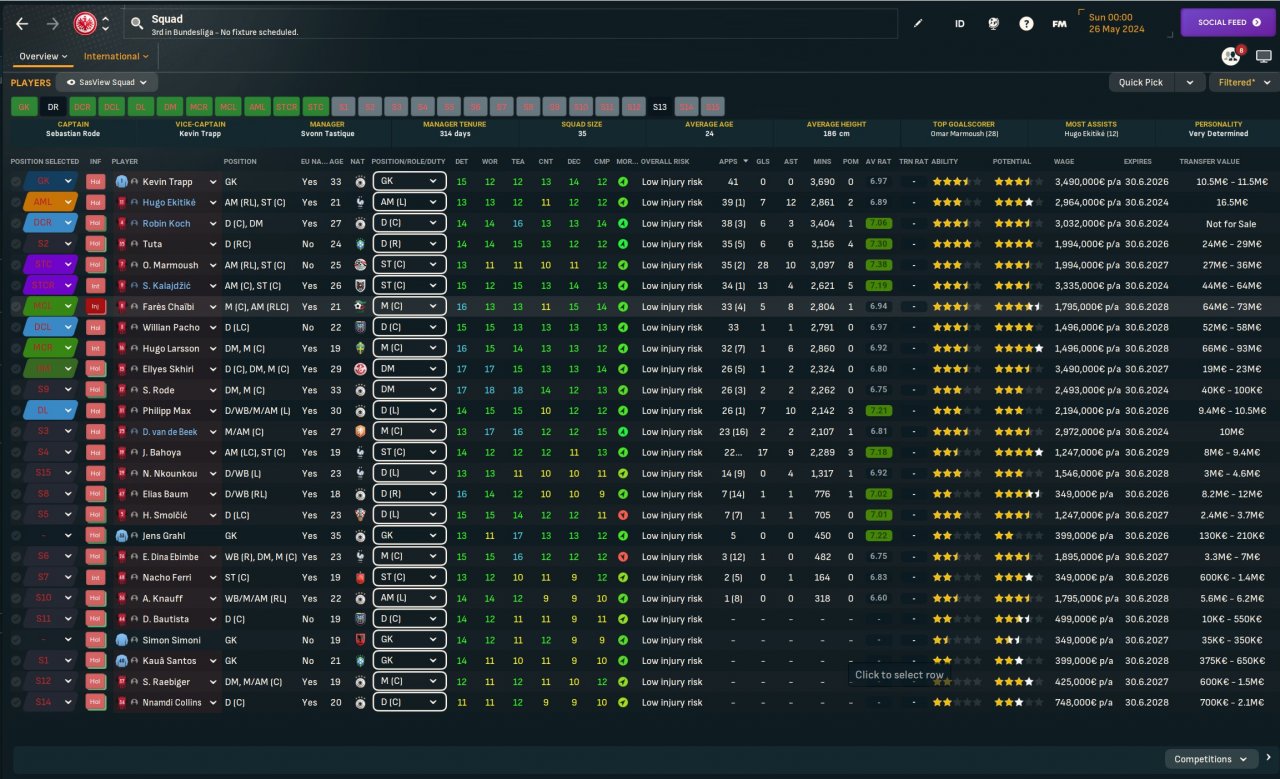Open the FM menu icon
The image size is (1280, 779).
pyautogui.click(x=1059, y=23)
